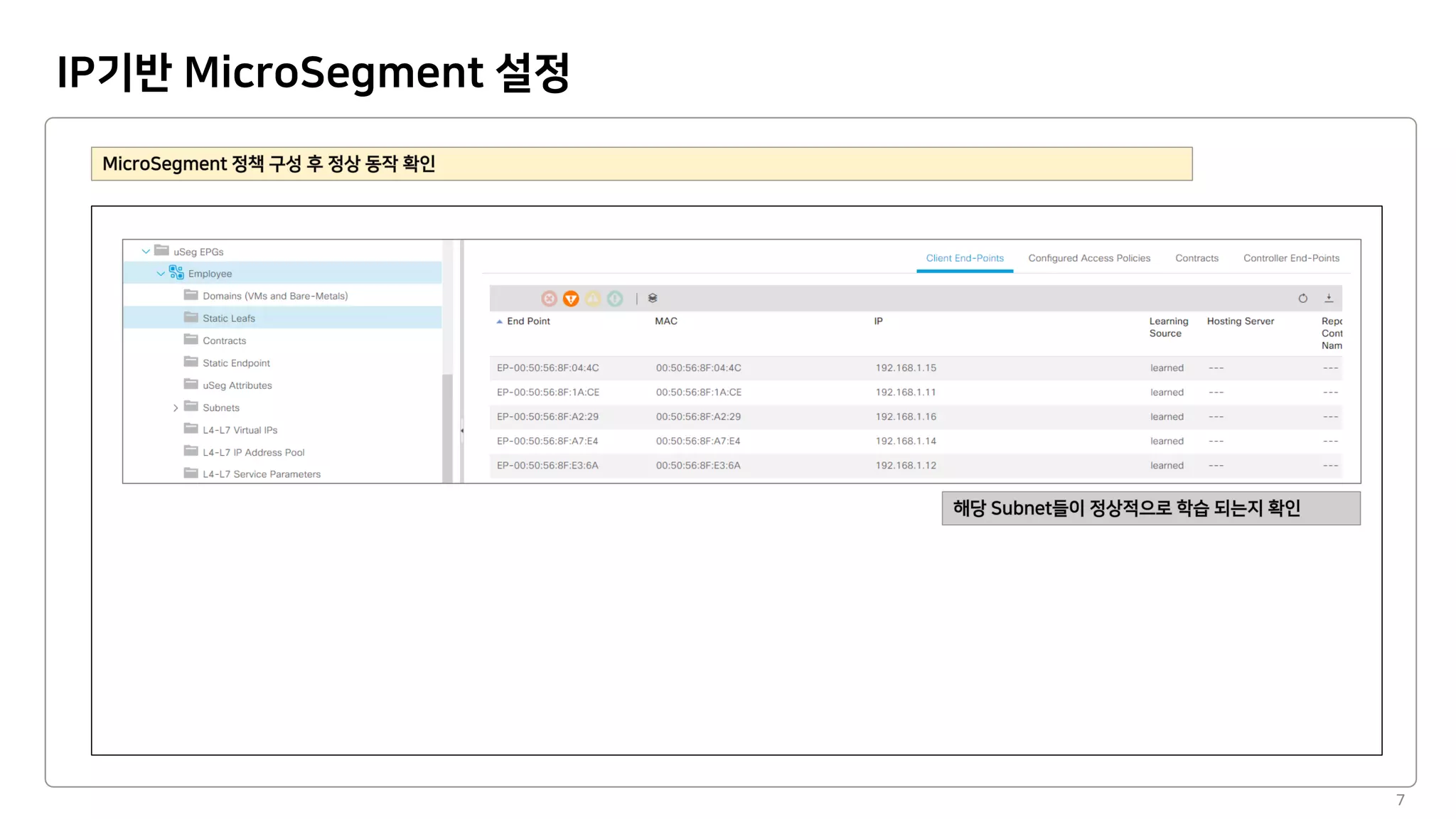Expand the Subnets folder
This screenshot has width=1456, height=819.
[x=176, y=408]
